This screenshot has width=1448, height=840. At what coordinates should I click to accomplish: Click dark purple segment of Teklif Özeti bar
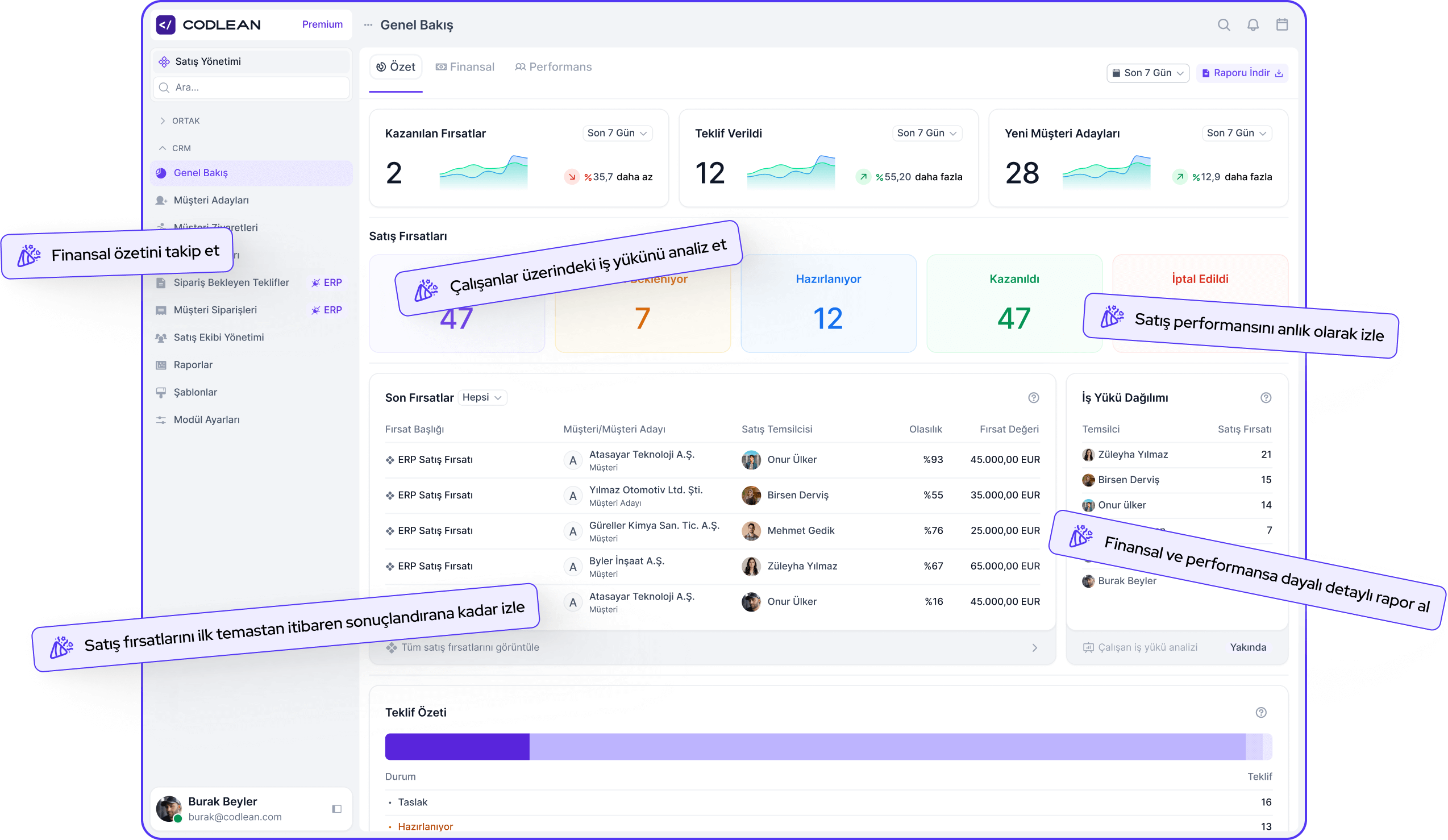(457, 746)
